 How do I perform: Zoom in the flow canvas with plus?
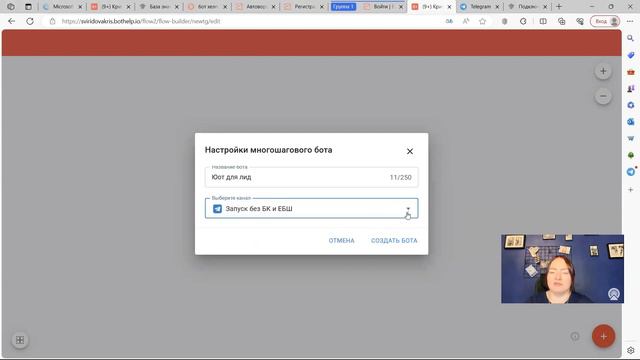coord(603,71)
